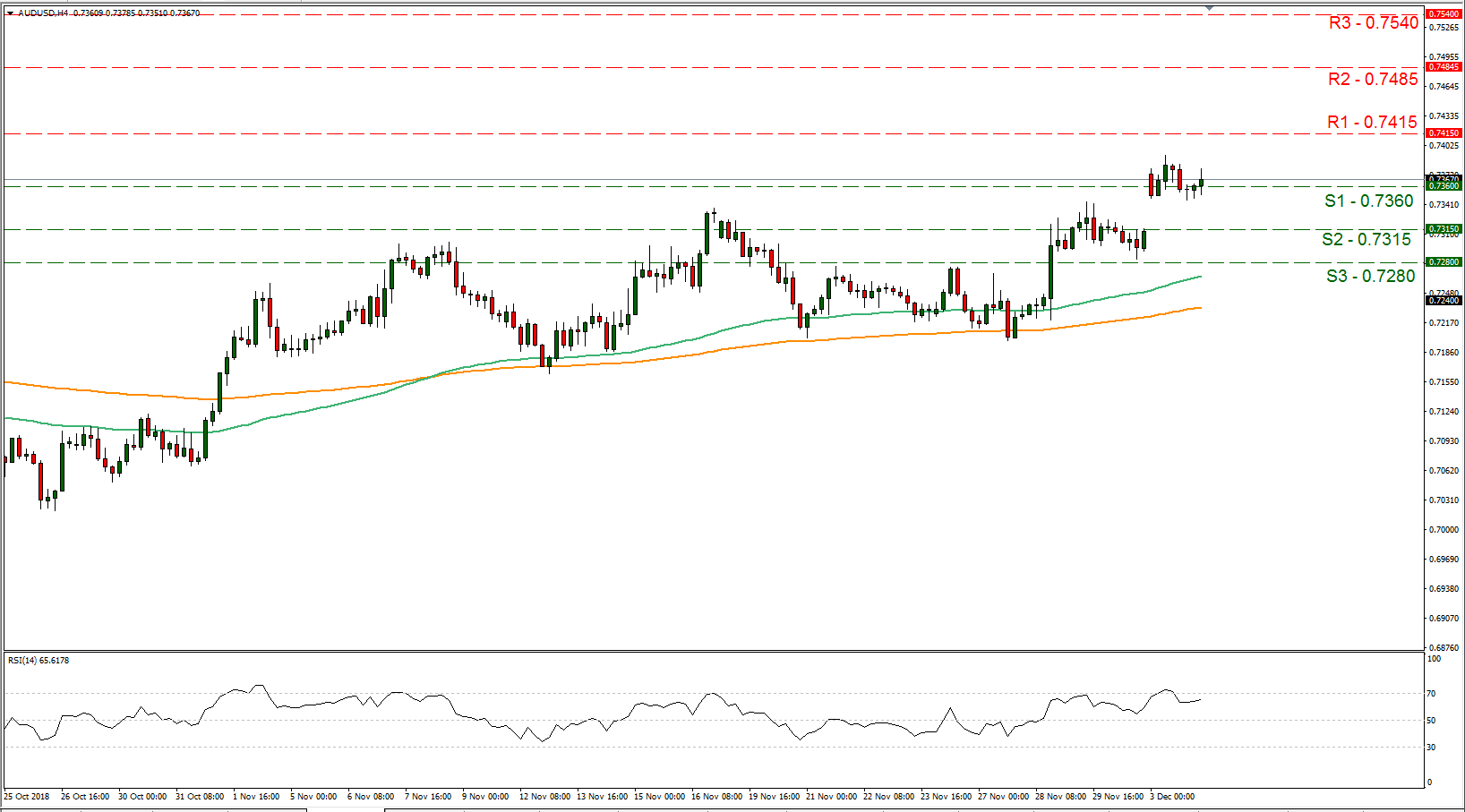Click the black triangle beside AUDUSD,H4
The height and width of the screenshot is (812, 1465).
click(x=10, y=13)
